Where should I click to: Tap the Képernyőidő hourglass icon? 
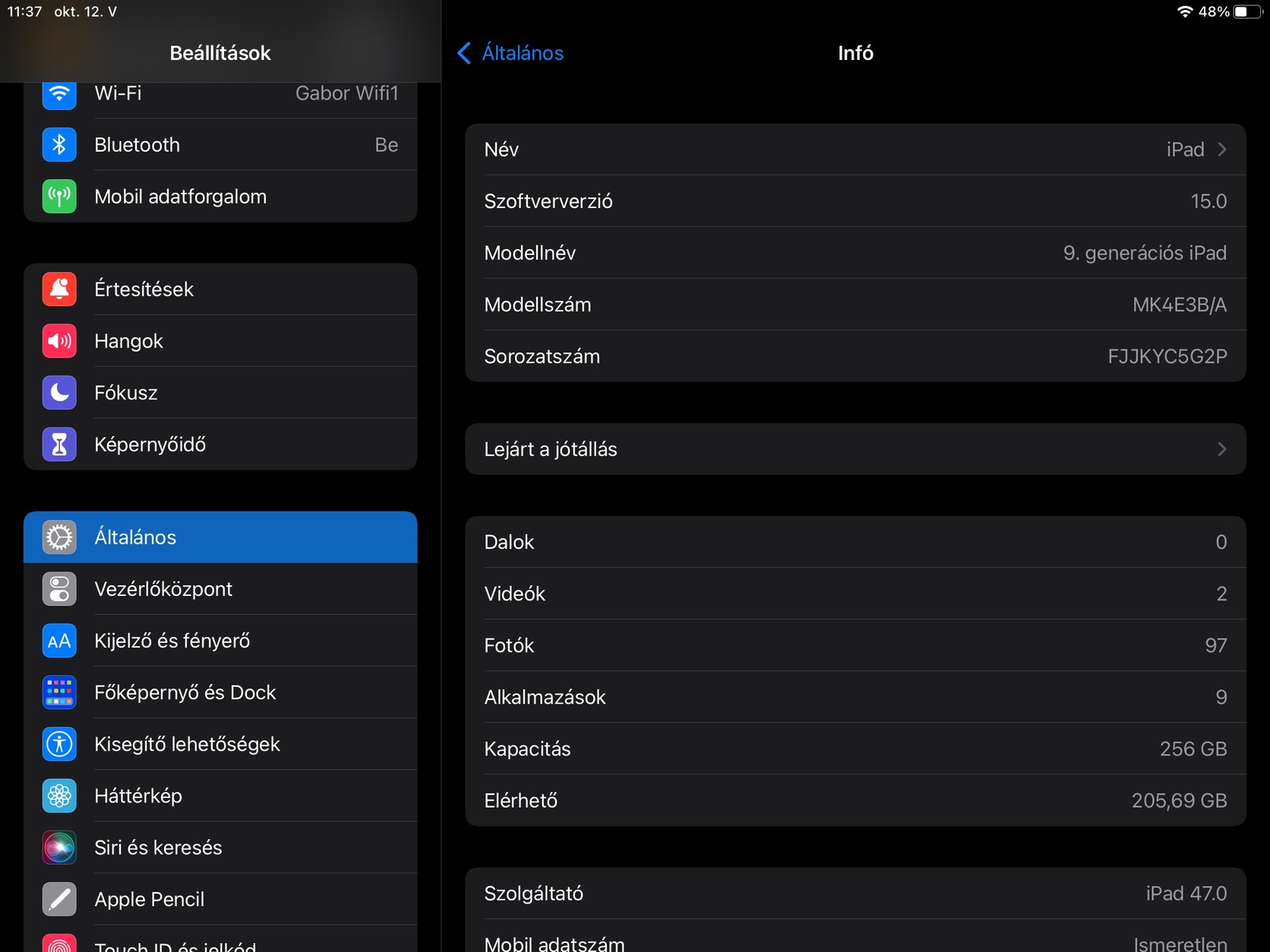click(59, 444)
